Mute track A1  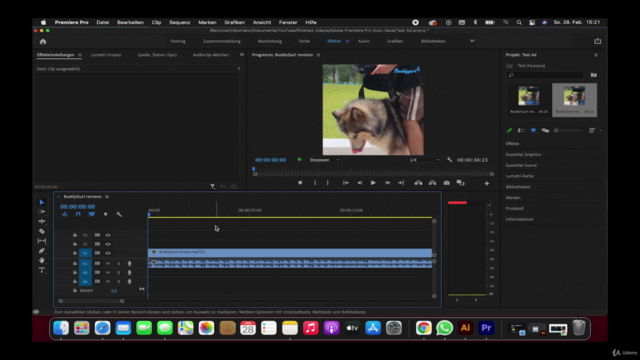click(108, 264)
